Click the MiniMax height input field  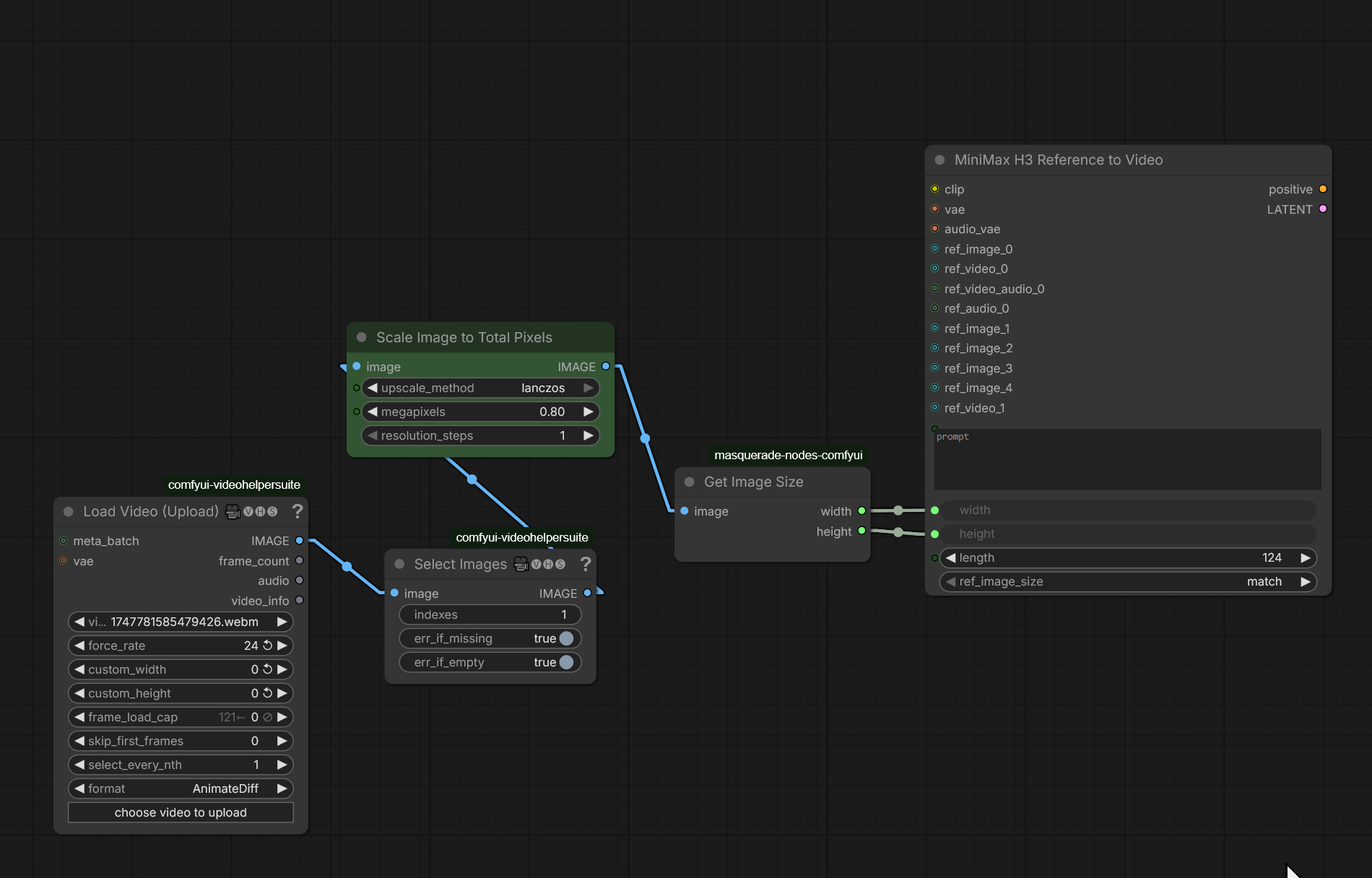click(x=1128, y=534)
